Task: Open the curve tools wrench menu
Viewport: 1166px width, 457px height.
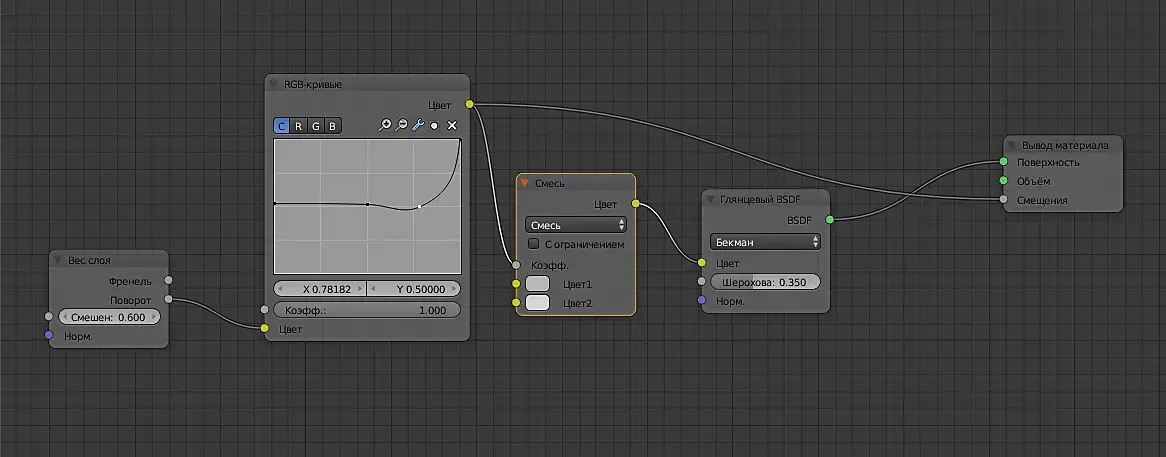Action: click(x=418, y=126)
